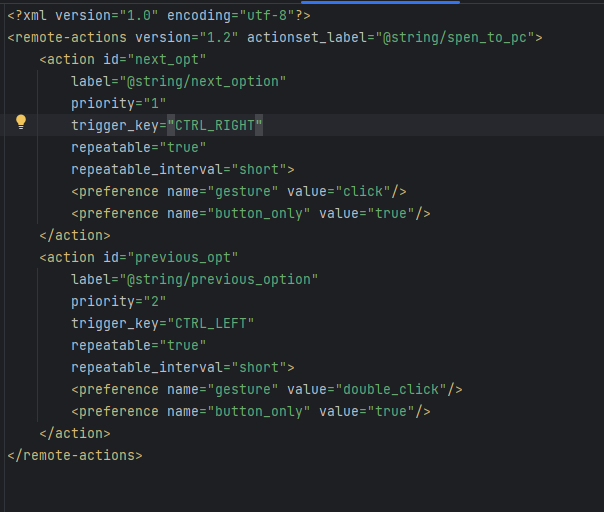Click the next_opt action id value
Image resolution: width=604 pixels, height=512 pixels.
(x=166, y=59)
